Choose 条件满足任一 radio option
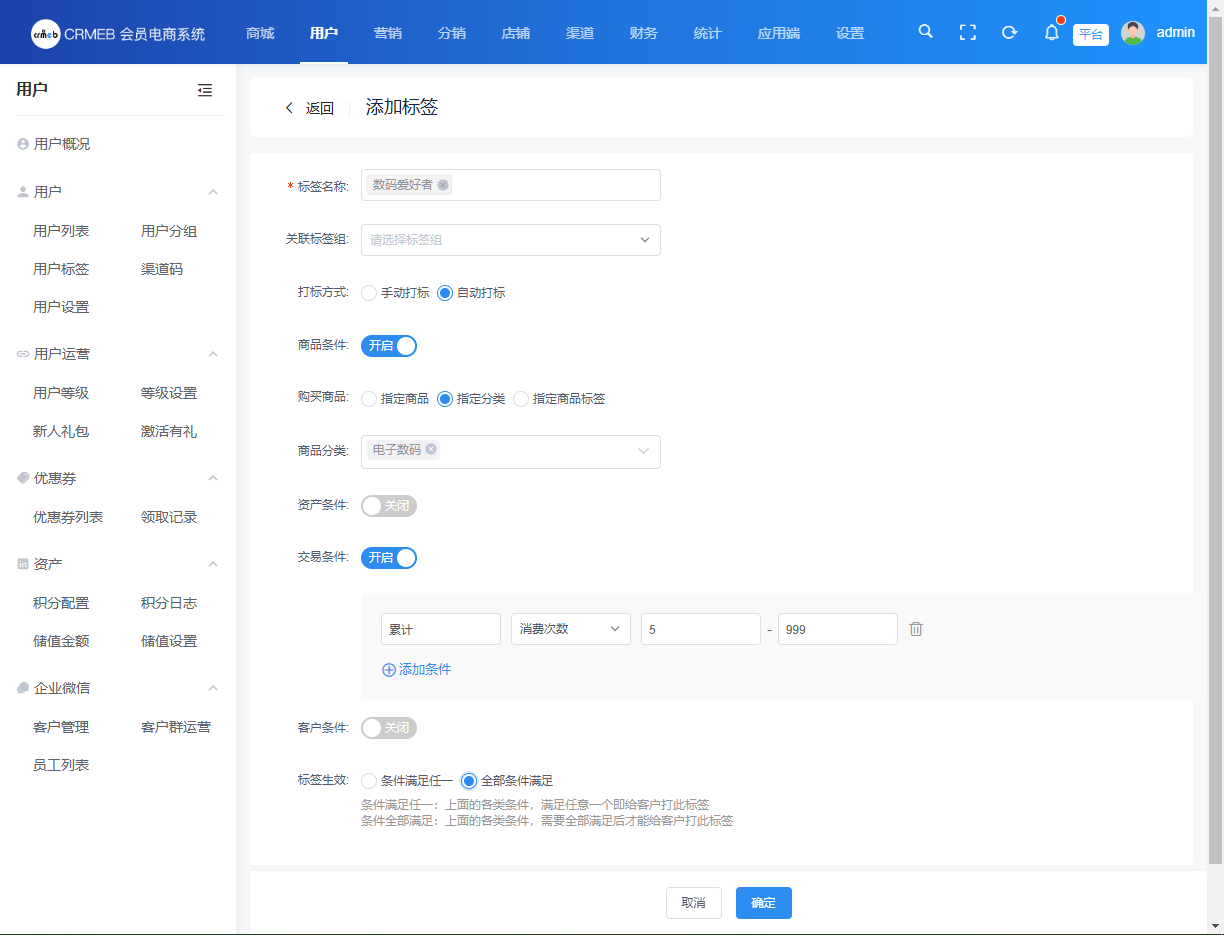The image size is (1224, 935). [x=369, y=781]
